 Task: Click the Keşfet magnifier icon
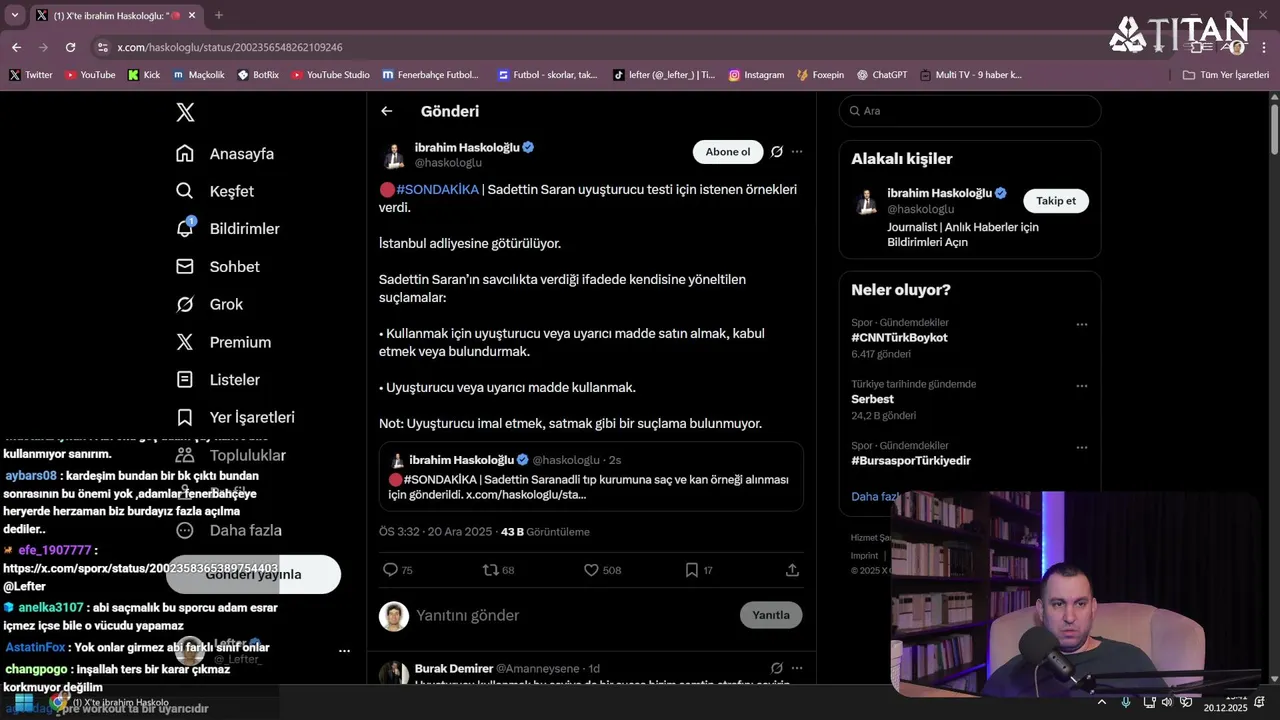185,191
